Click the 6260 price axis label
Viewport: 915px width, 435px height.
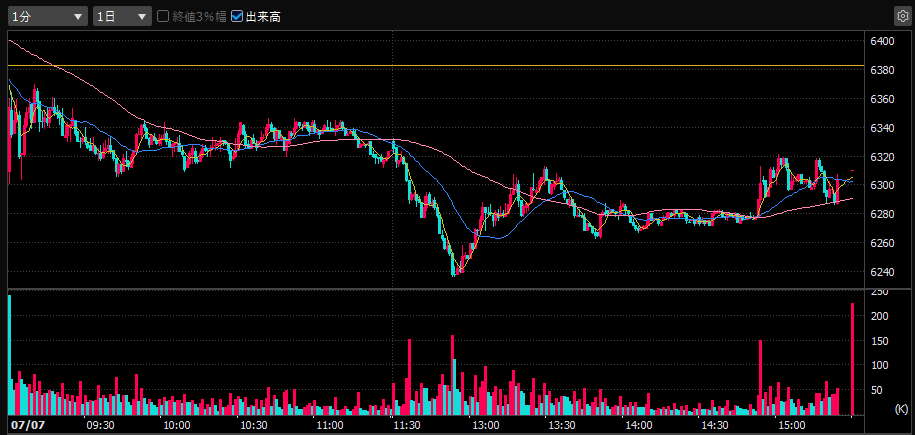(x=882, y=243)
